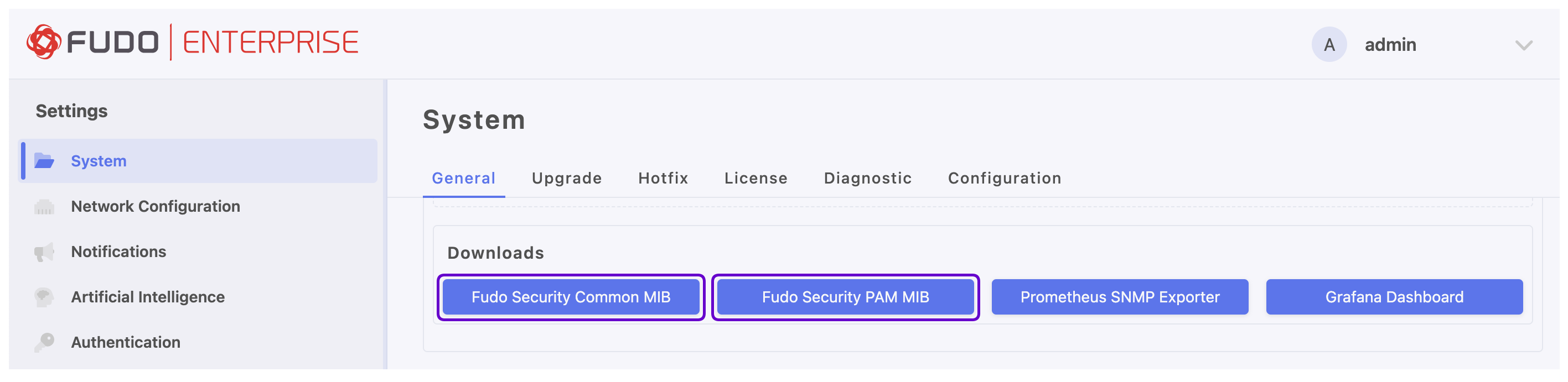Click the Artificial Intelligence head icon
Viewport: 1568px width, 382px height.
(44, 297)
